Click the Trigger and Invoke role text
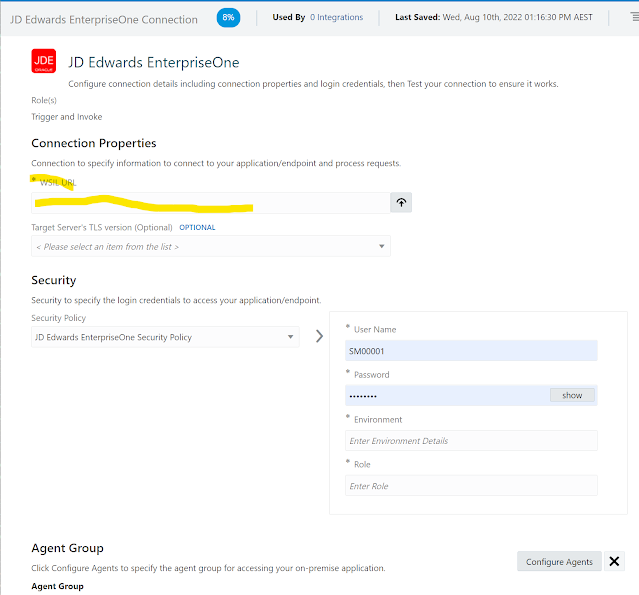 67,117
